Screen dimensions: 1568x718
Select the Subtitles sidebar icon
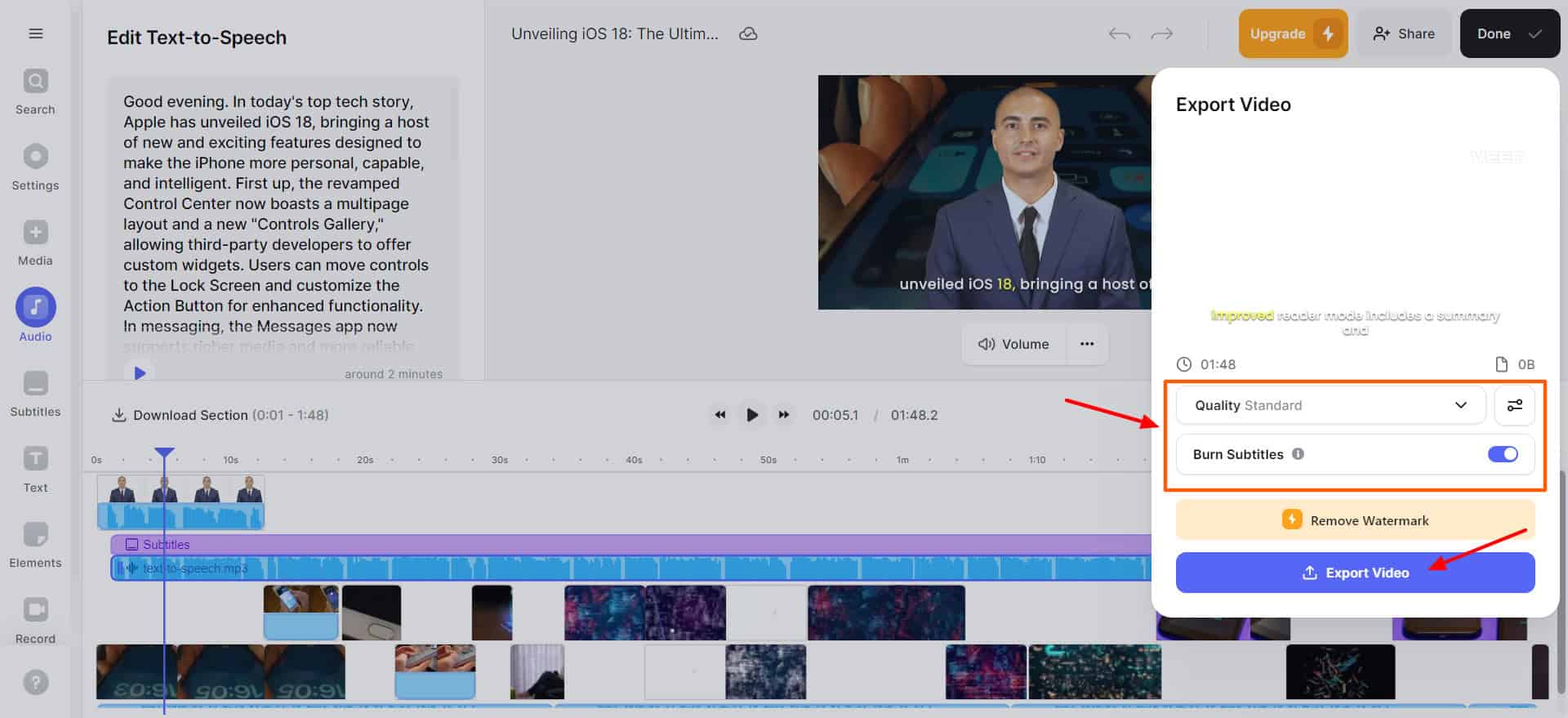[x=35, y=384]
